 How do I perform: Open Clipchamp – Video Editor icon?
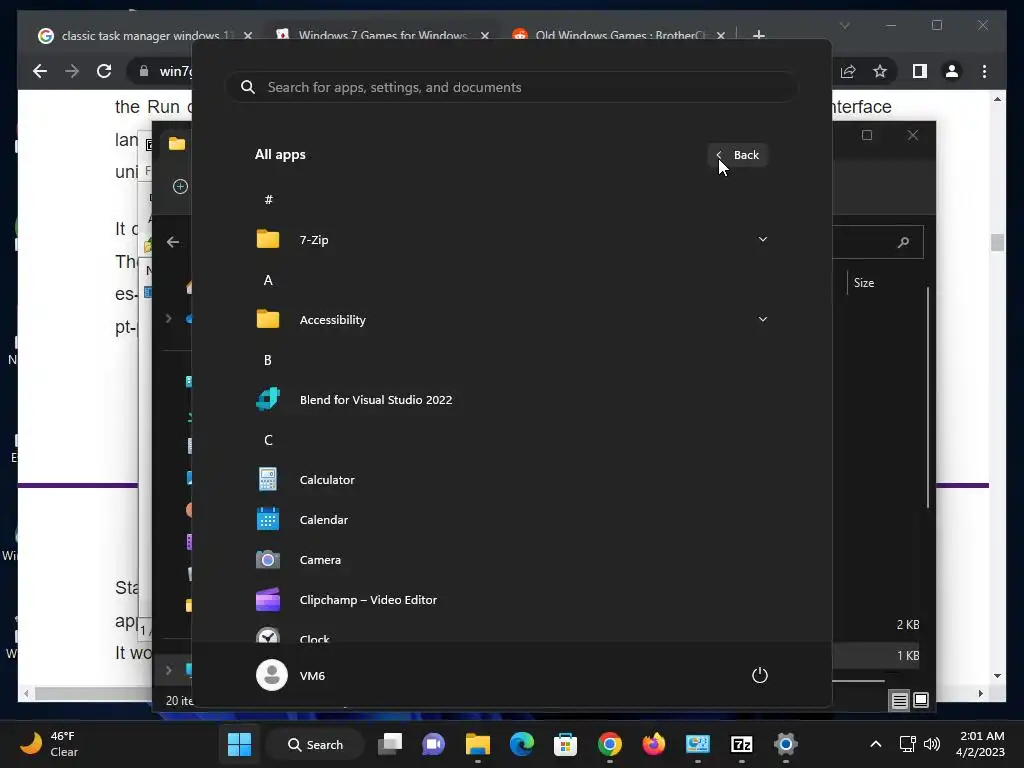[268, 600]
